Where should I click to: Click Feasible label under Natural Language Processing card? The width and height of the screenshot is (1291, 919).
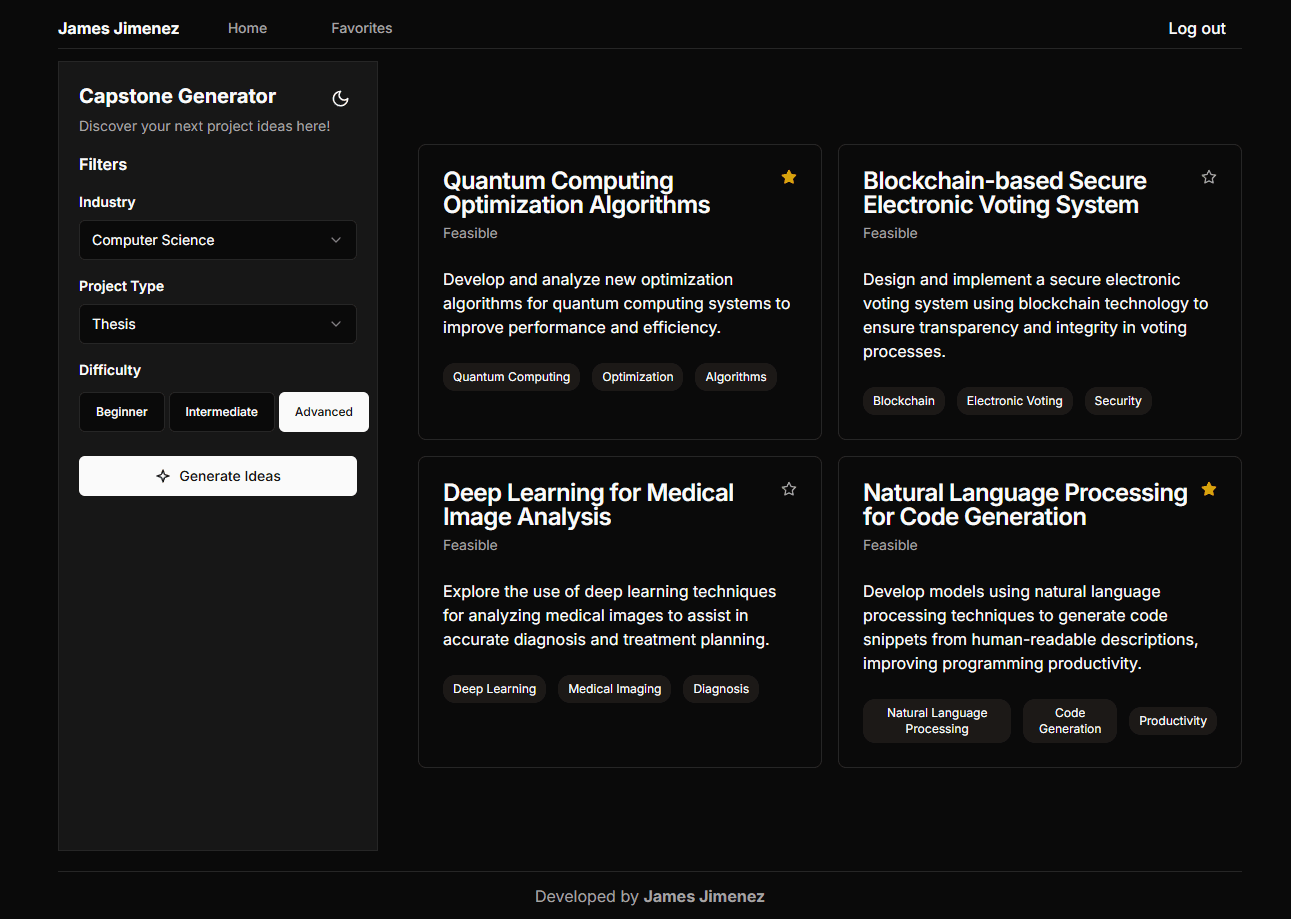coord(890,545)
